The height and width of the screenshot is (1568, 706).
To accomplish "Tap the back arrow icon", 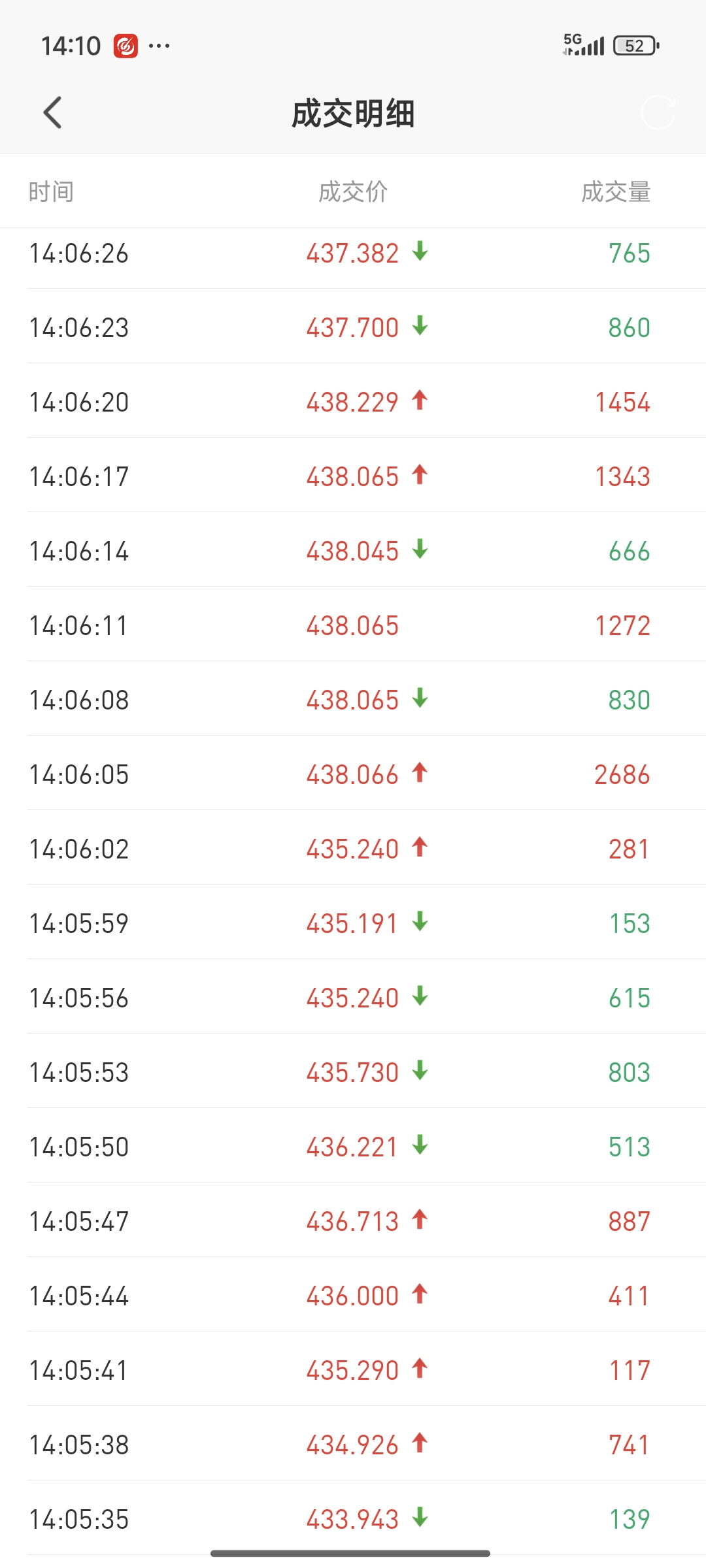I will tap(52, 112).
